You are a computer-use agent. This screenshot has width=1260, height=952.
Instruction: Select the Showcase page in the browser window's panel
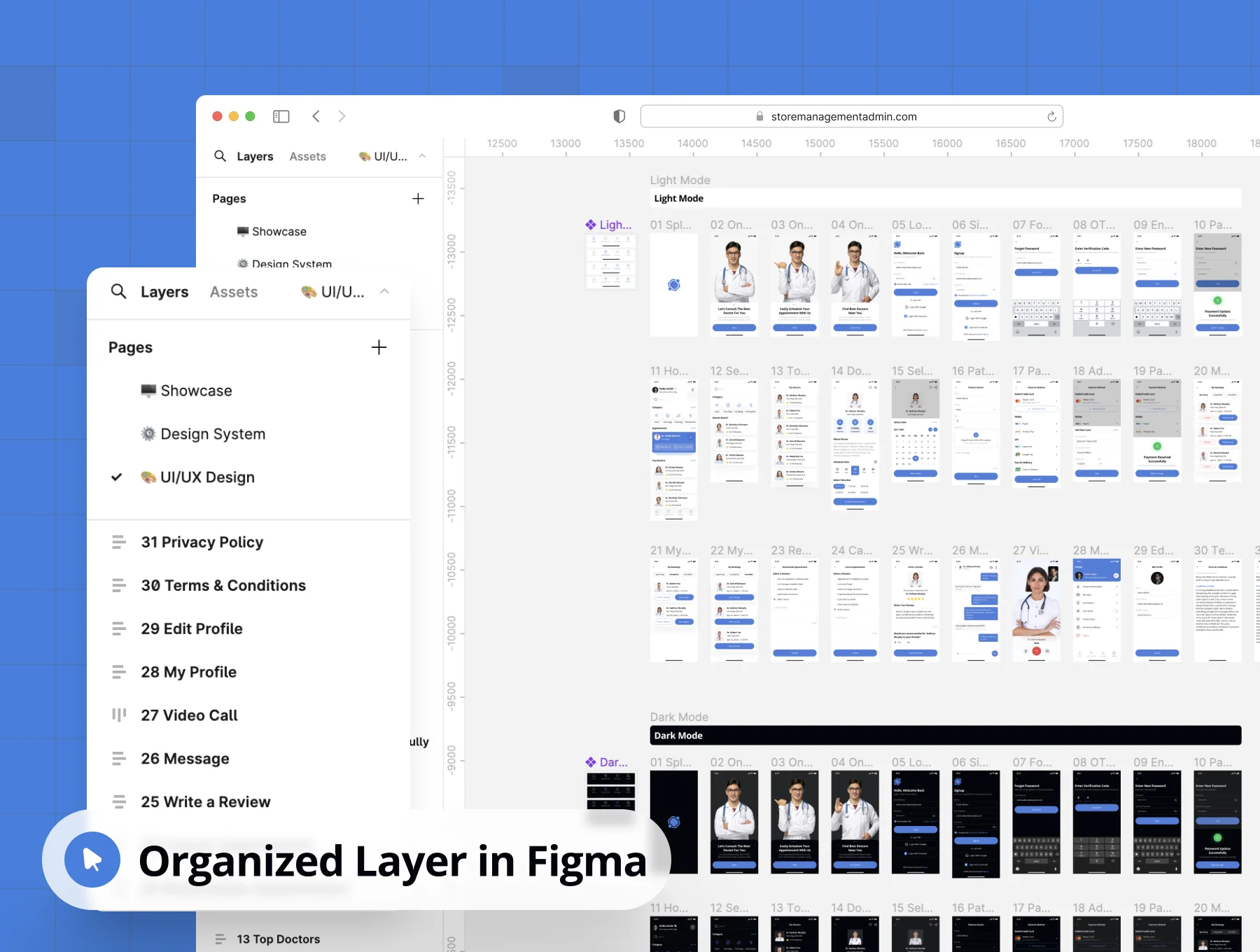(272, 232)
